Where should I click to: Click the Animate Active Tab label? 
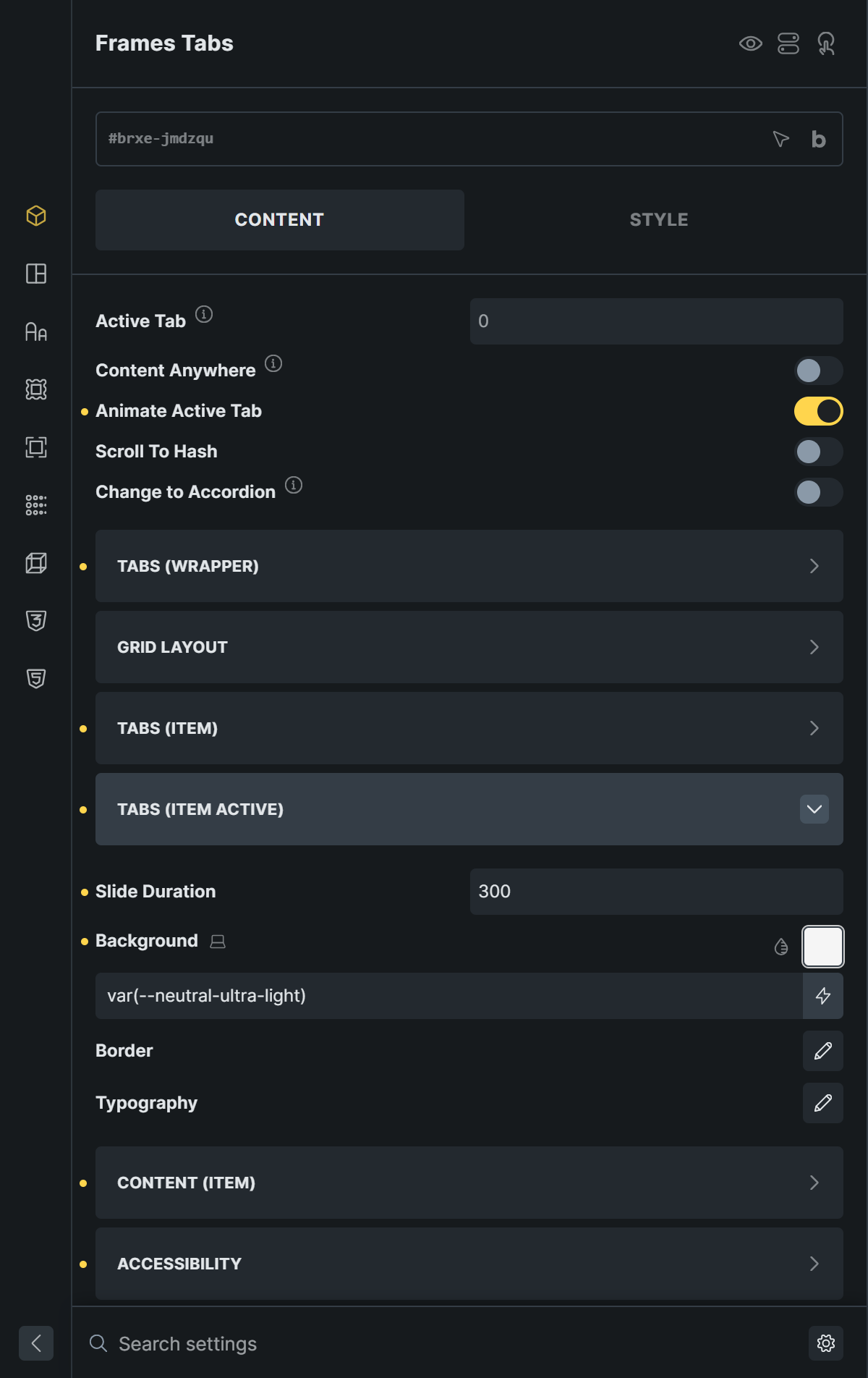[x=179, y=411]
